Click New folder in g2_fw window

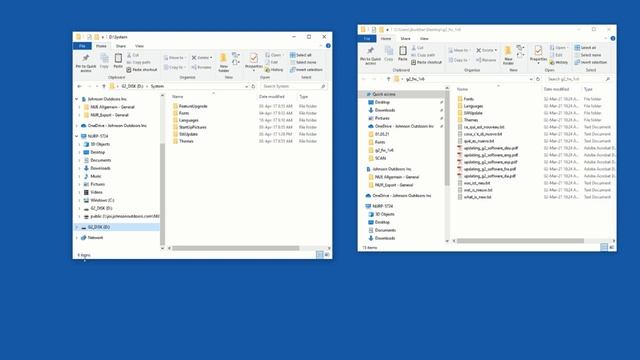pyautogui.click(x=508, y=56)
